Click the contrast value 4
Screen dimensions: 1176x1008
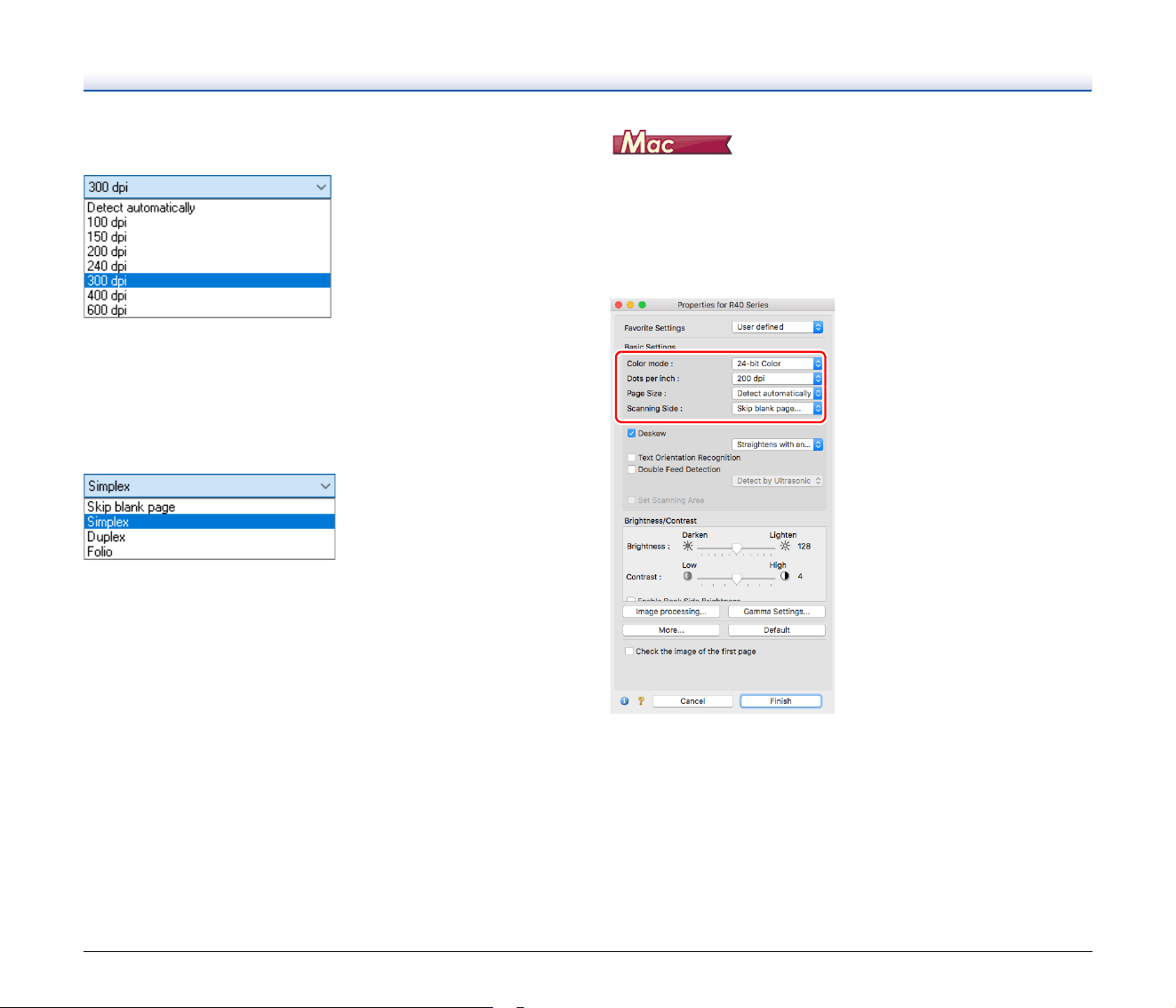point(800,577)
